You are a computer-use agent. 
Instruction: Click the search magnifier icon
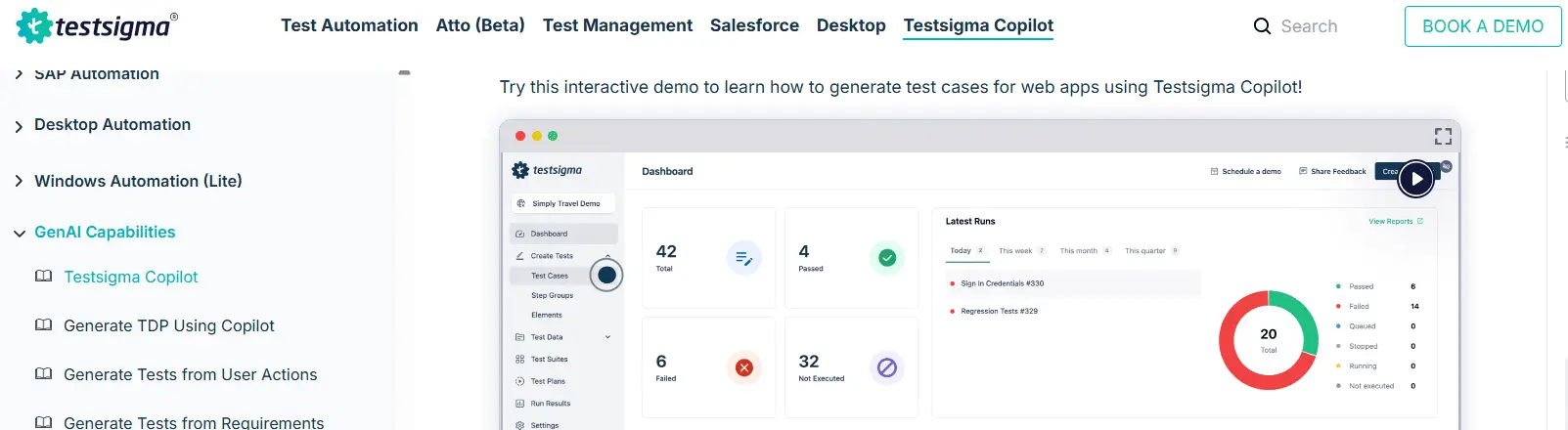[1263, 26]
